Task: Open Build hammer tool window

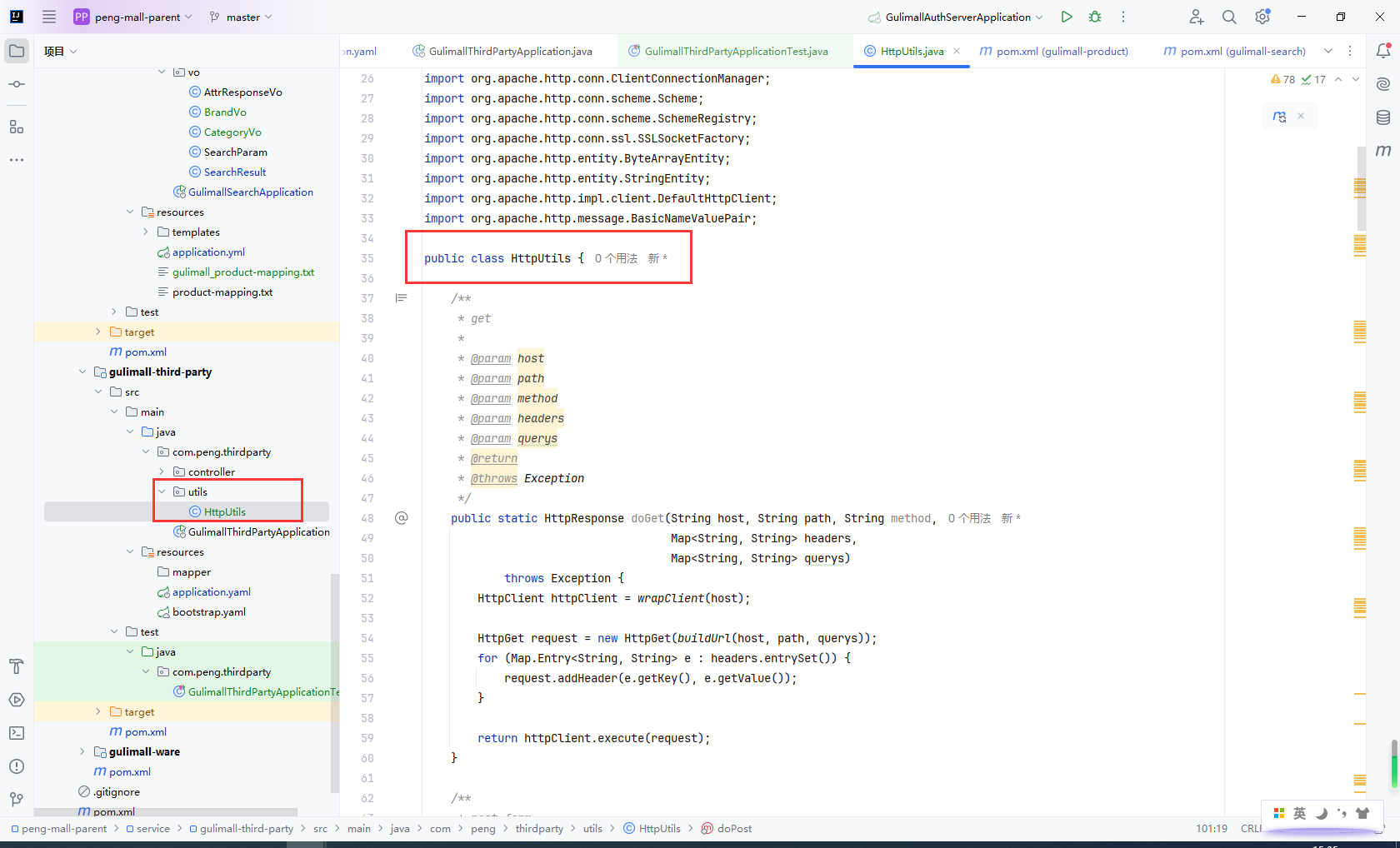Action: [x=17, y=666]
